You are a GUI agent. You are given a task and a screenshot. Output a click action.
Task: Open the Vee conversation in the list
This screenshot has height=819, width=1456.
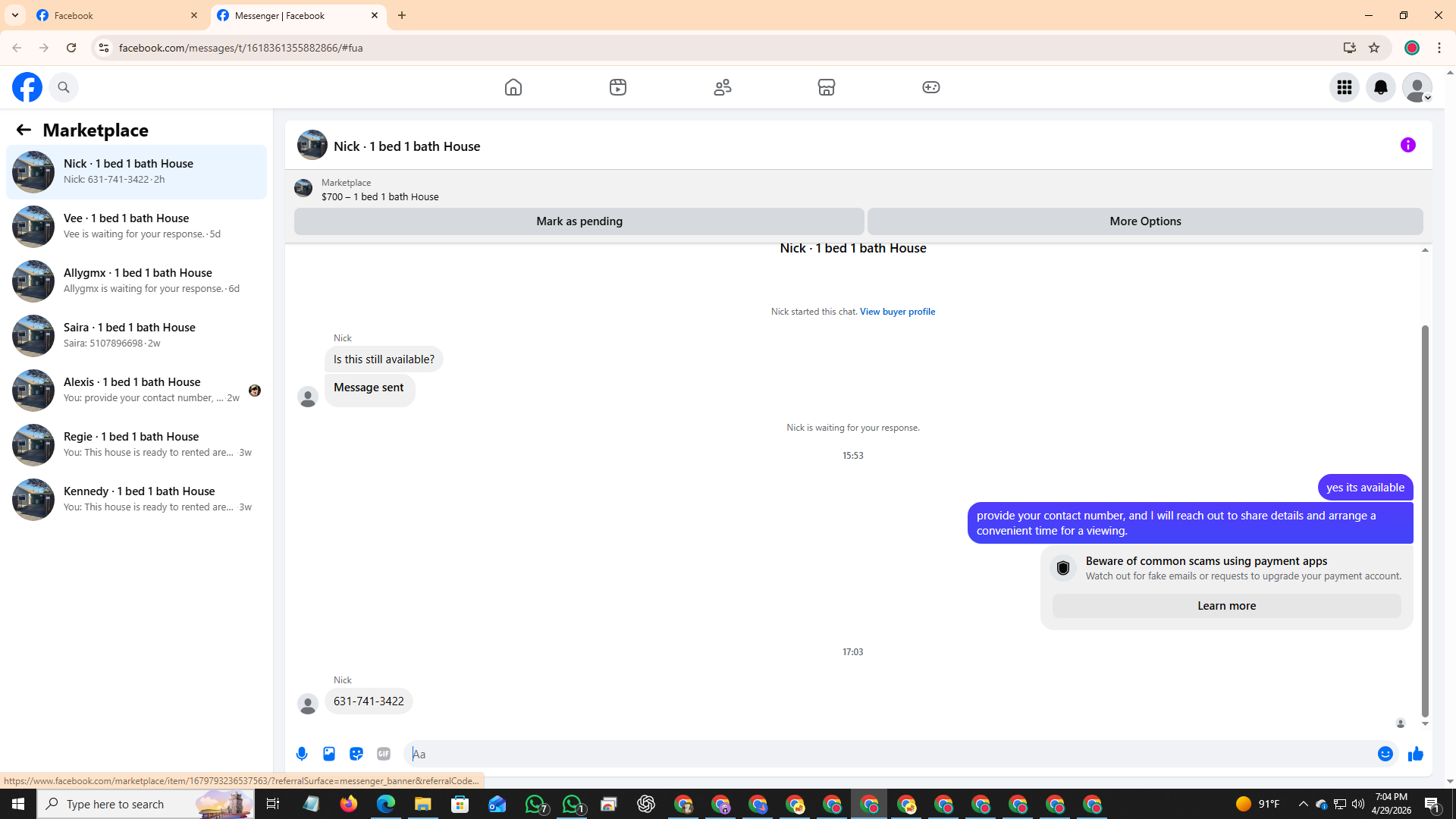136,226
